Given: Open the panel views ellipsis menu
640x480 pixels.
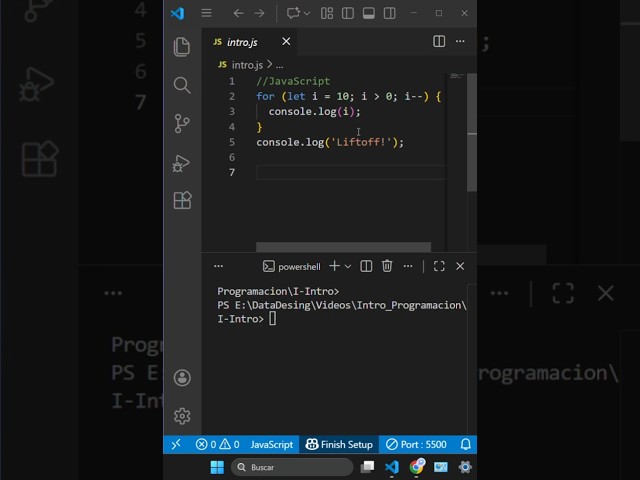Looking at the screenshot, I should (x=219, y=267).
